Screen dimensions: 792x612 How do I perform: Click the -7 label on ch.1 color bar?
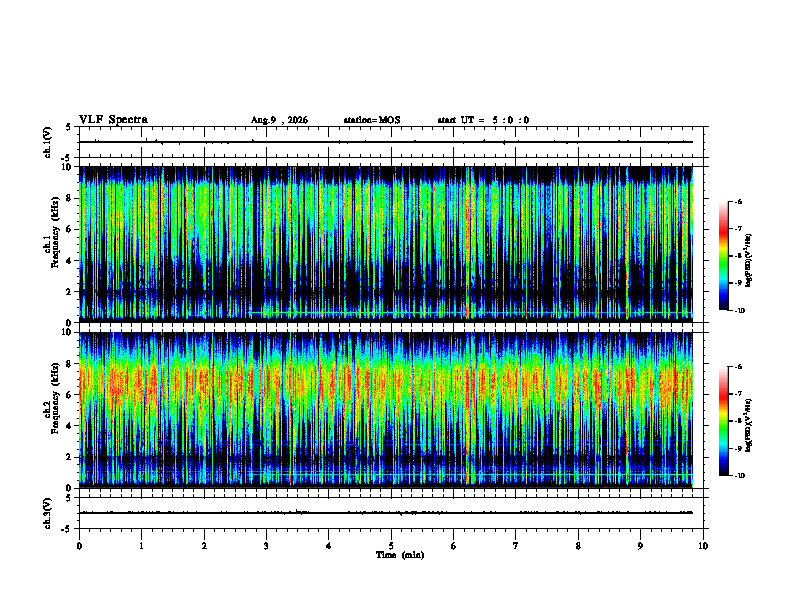pyautogui.click(x=737, y=229)
